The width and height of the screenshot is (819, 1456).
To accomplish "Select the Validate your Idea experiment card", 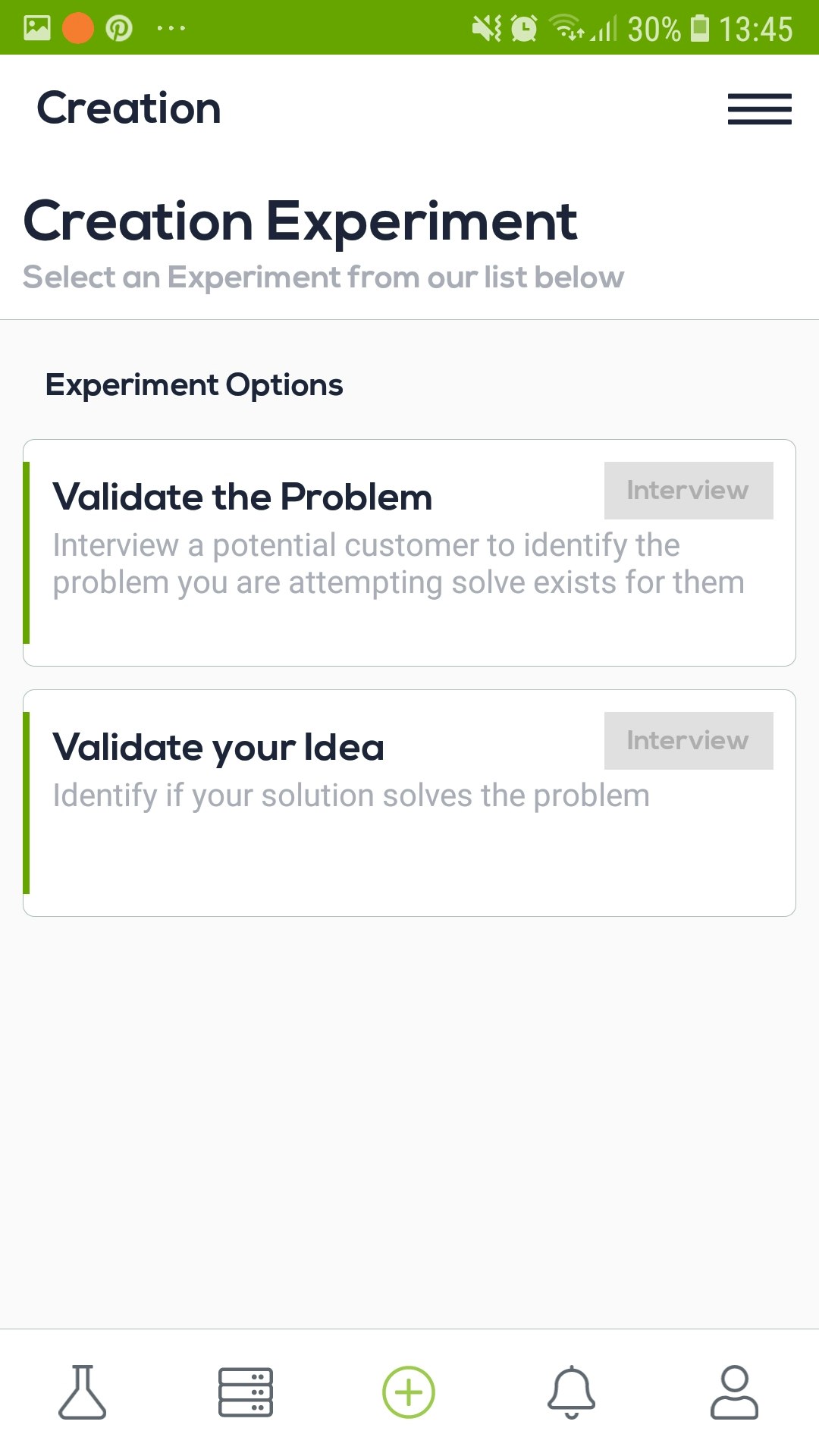I will tap(409, 800).
